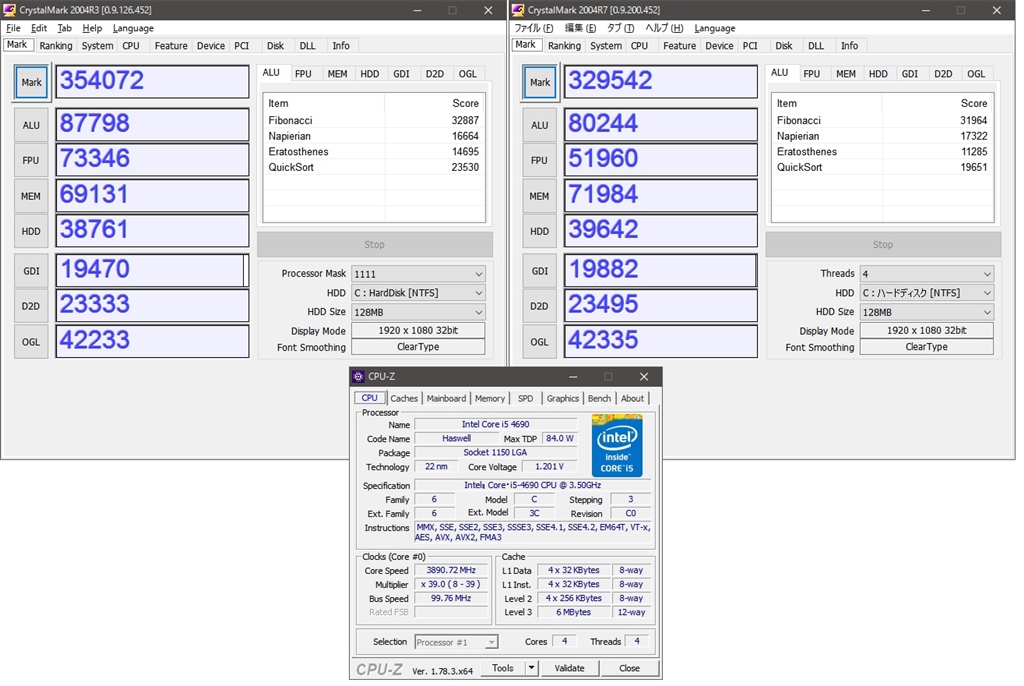The width and height of the screenshot is (1024, 686).
Task: Click the Validate button in CPU-Z
Action: (x=569, y=668)
